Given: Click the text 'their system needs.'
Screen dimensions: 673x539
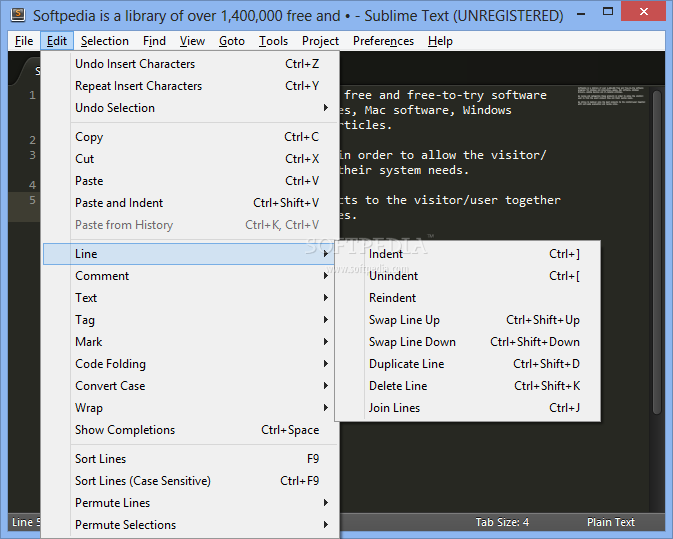Looking at the screenshot, I should pyautogui.click(x=404, y=170).
